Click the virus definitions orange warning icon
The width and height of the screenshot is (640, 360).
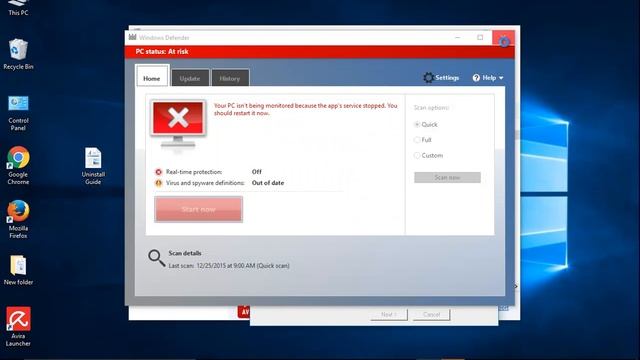(158, 183)
